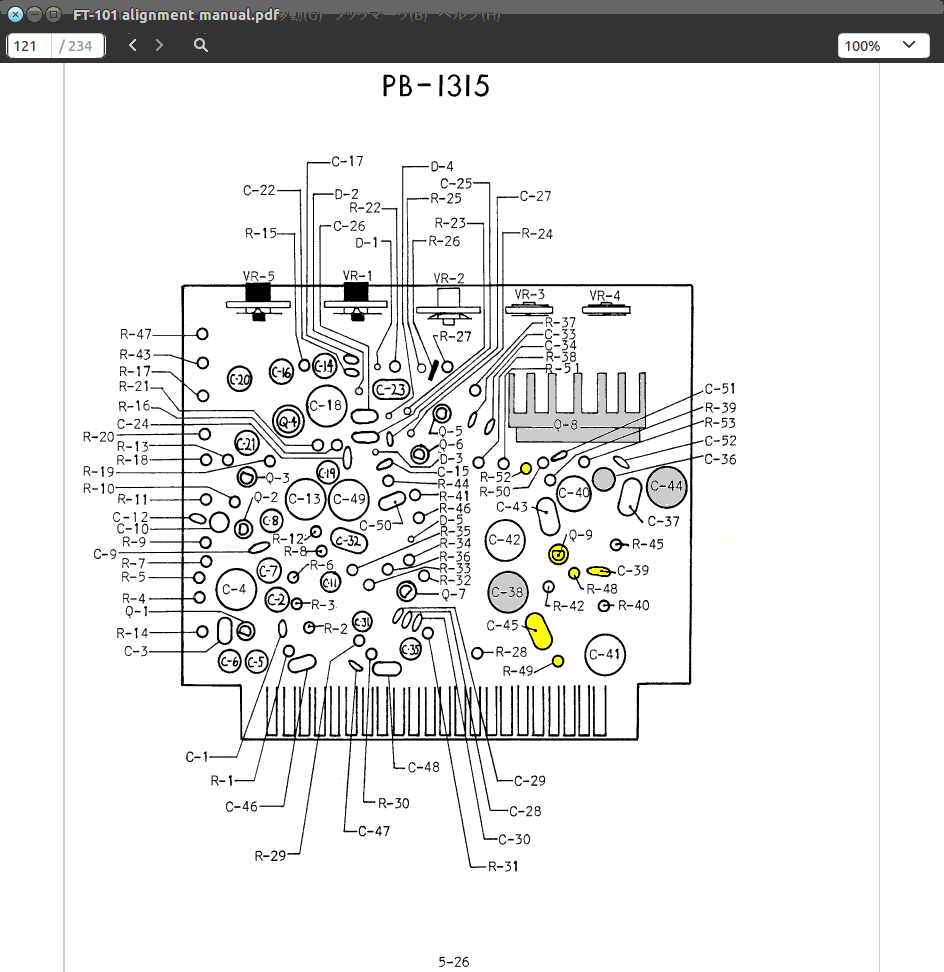Click the Q-4 transistor symbol

coord(288,422)
